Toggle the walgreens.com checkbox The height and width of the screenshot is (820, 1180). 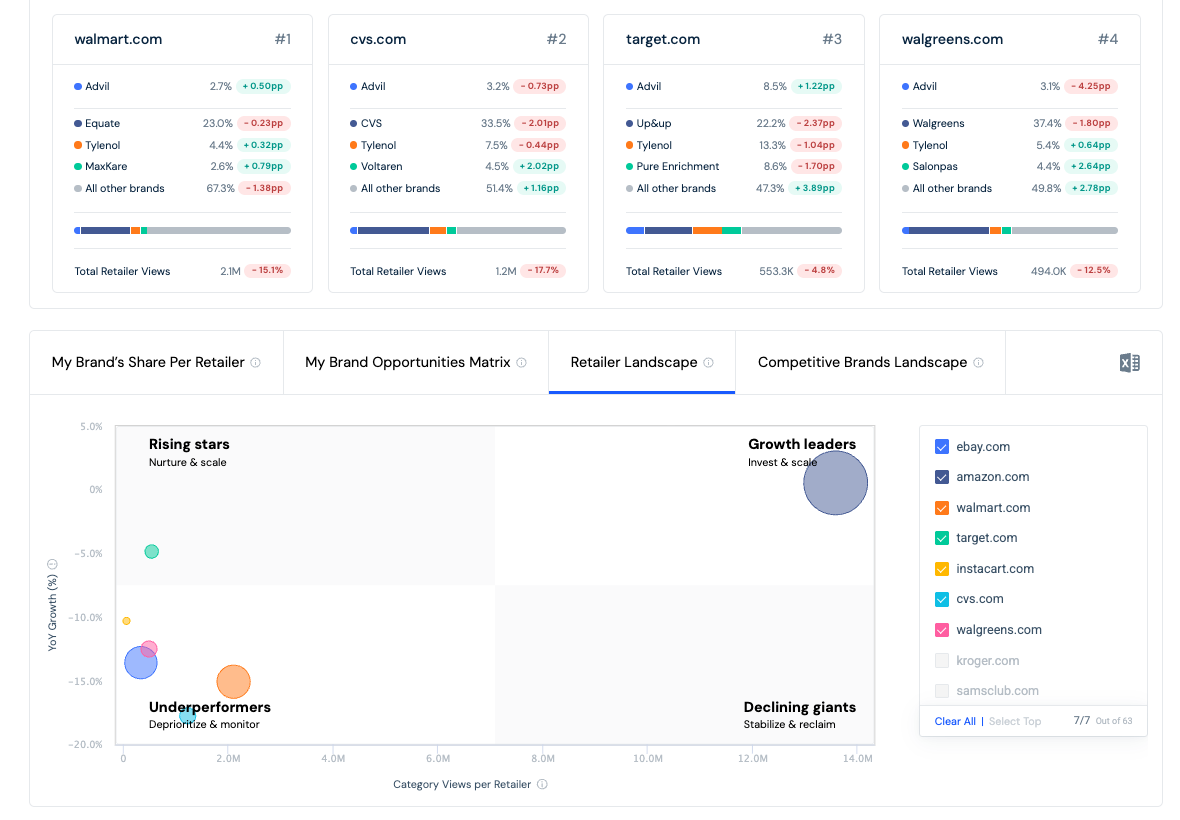click(x=941, y=630)
